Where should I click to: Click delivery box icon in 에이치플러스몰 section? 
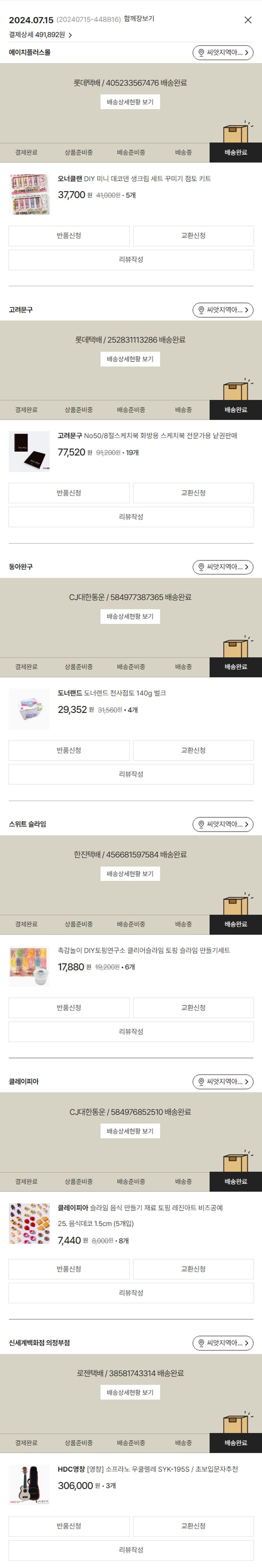(x=237, y=132)
